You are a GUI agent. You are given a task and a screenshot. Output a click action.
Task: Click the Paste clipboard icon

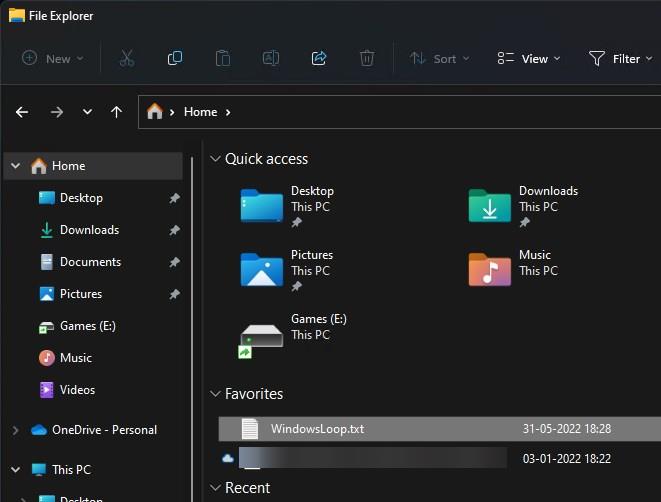point(223,58)
